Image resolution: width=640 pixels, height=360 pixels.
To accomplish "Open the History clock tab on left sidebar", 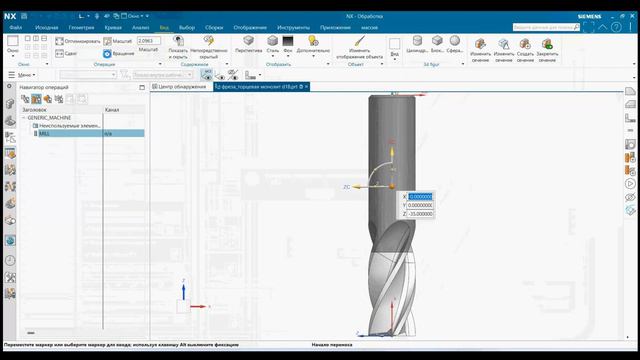I will (10, 260).
